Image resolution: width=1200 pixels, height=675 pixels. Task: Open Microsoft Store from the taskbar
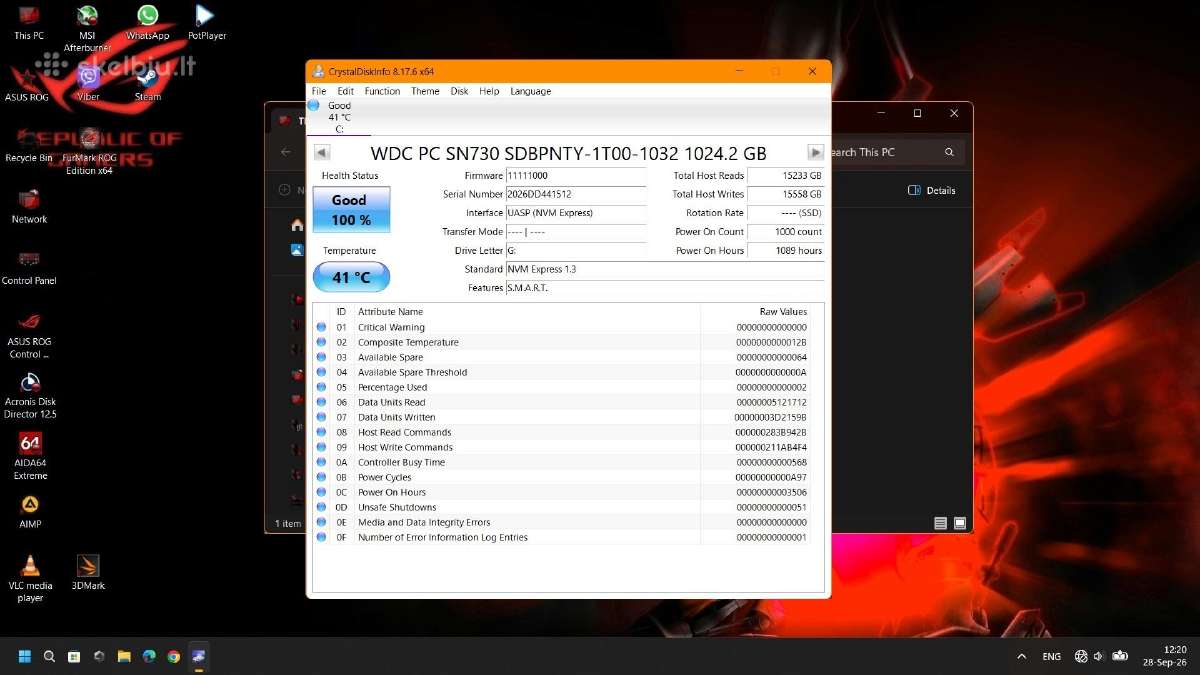pos(74,657)
